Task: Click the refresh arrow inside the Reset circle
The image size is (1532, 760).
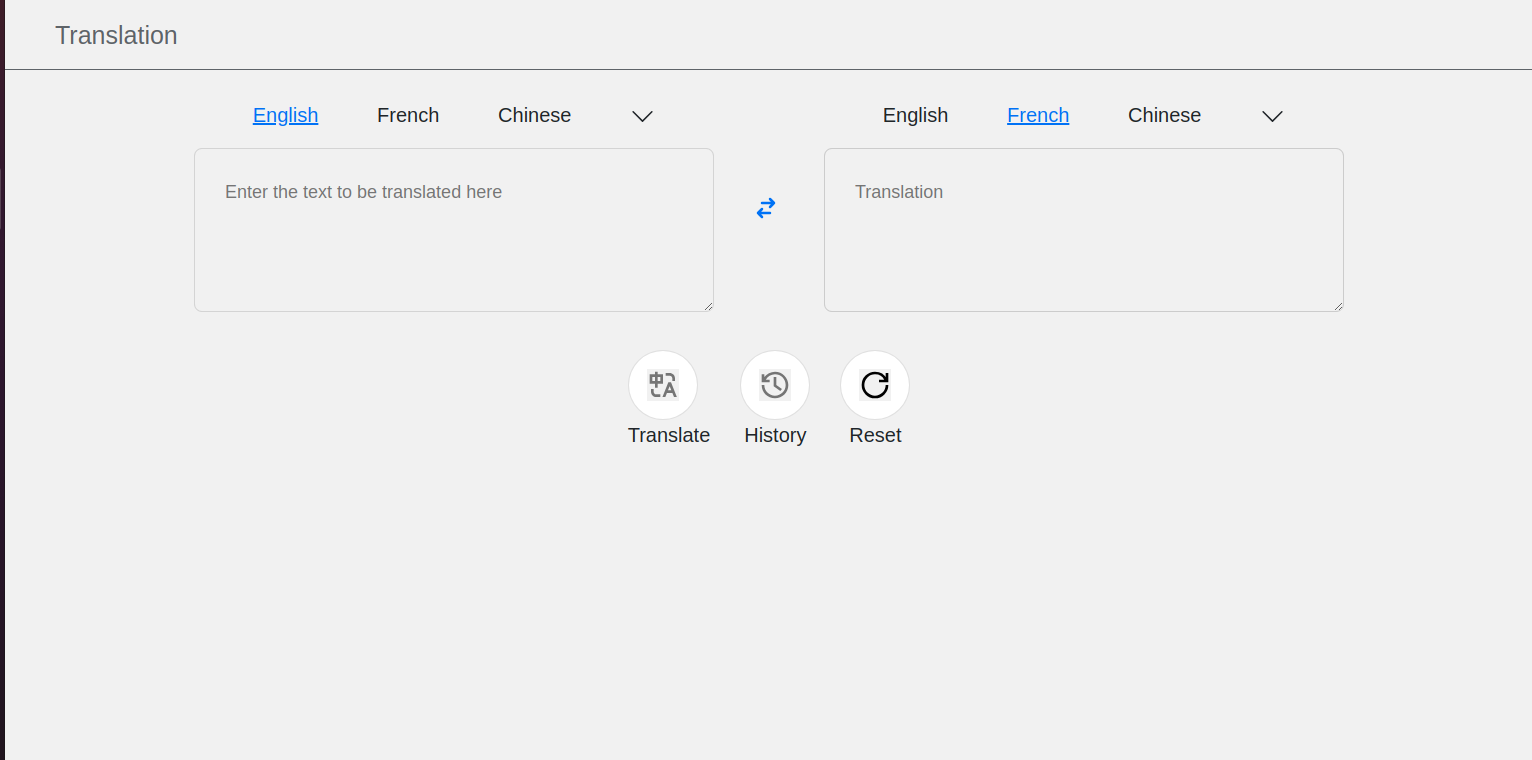Action: pyautogui.click(x=874, y=384)
